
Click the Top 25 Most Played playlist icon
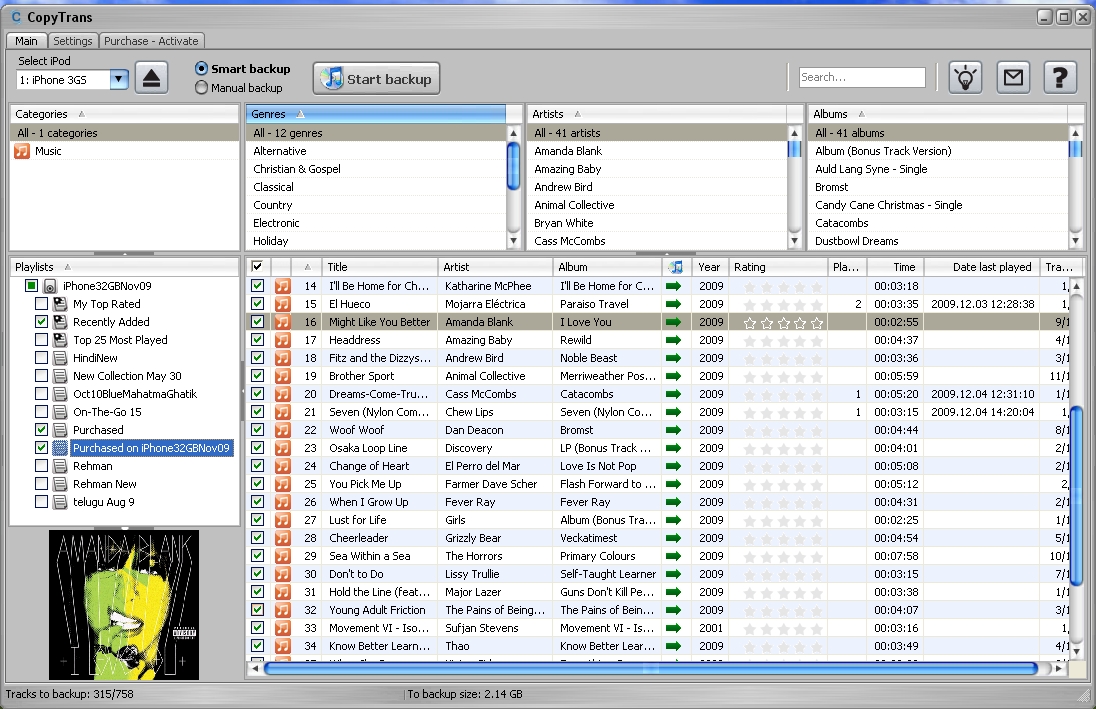coord(60,341)
